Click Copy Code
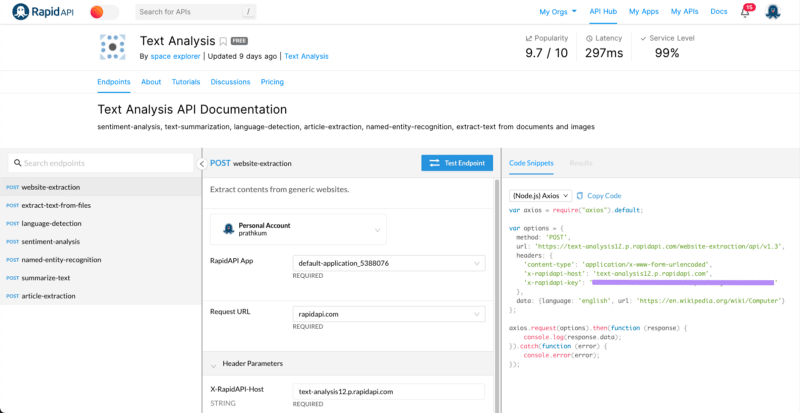 pyautogui.click(x=599, y=196)
